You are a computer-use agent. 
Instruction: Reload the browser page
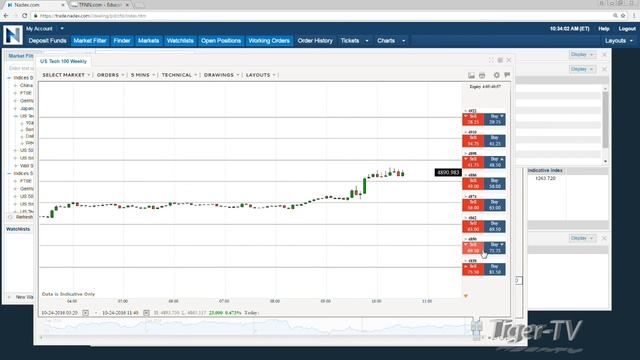point(24,16)
